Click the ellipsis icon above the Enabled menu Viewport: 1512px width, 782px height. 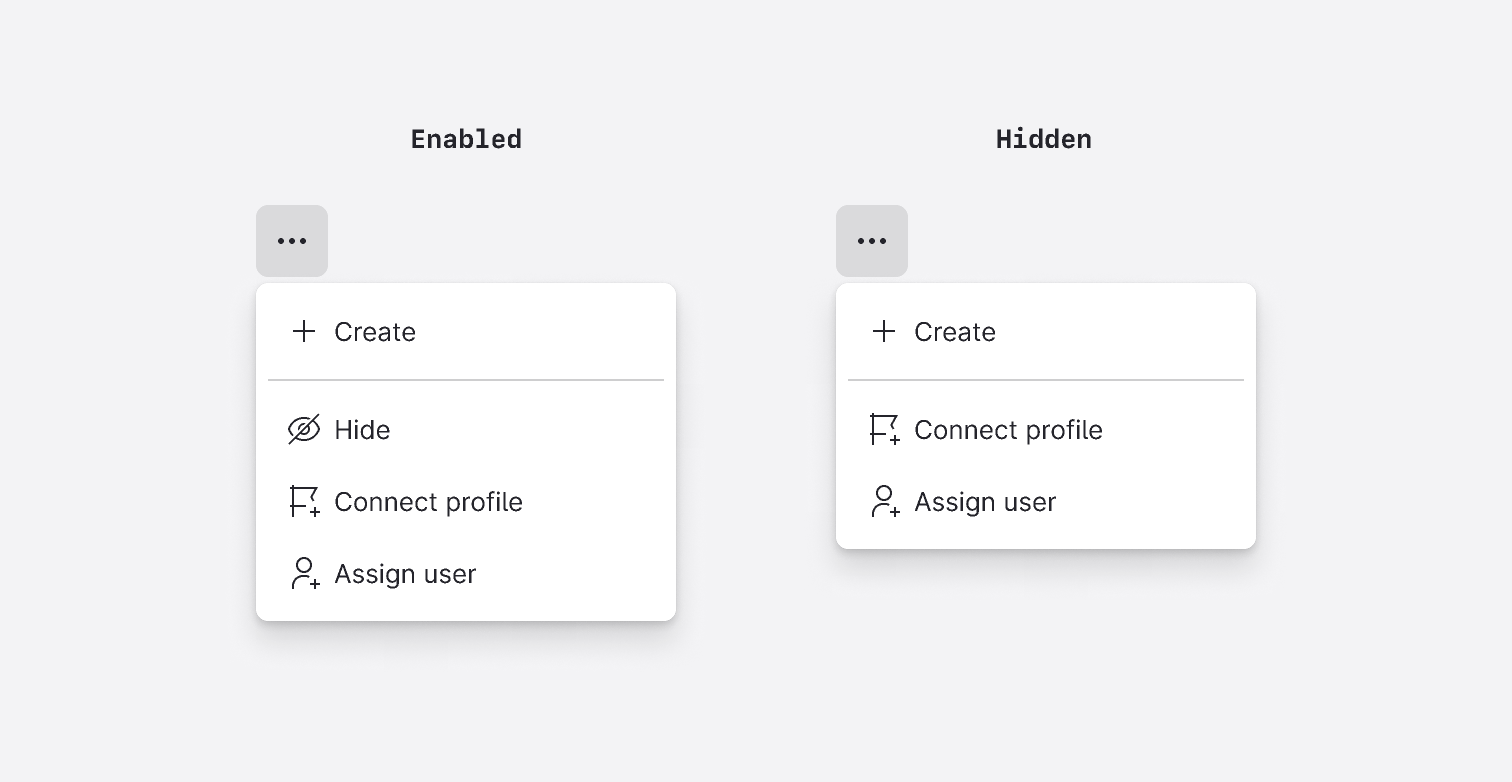click(291, 240)
